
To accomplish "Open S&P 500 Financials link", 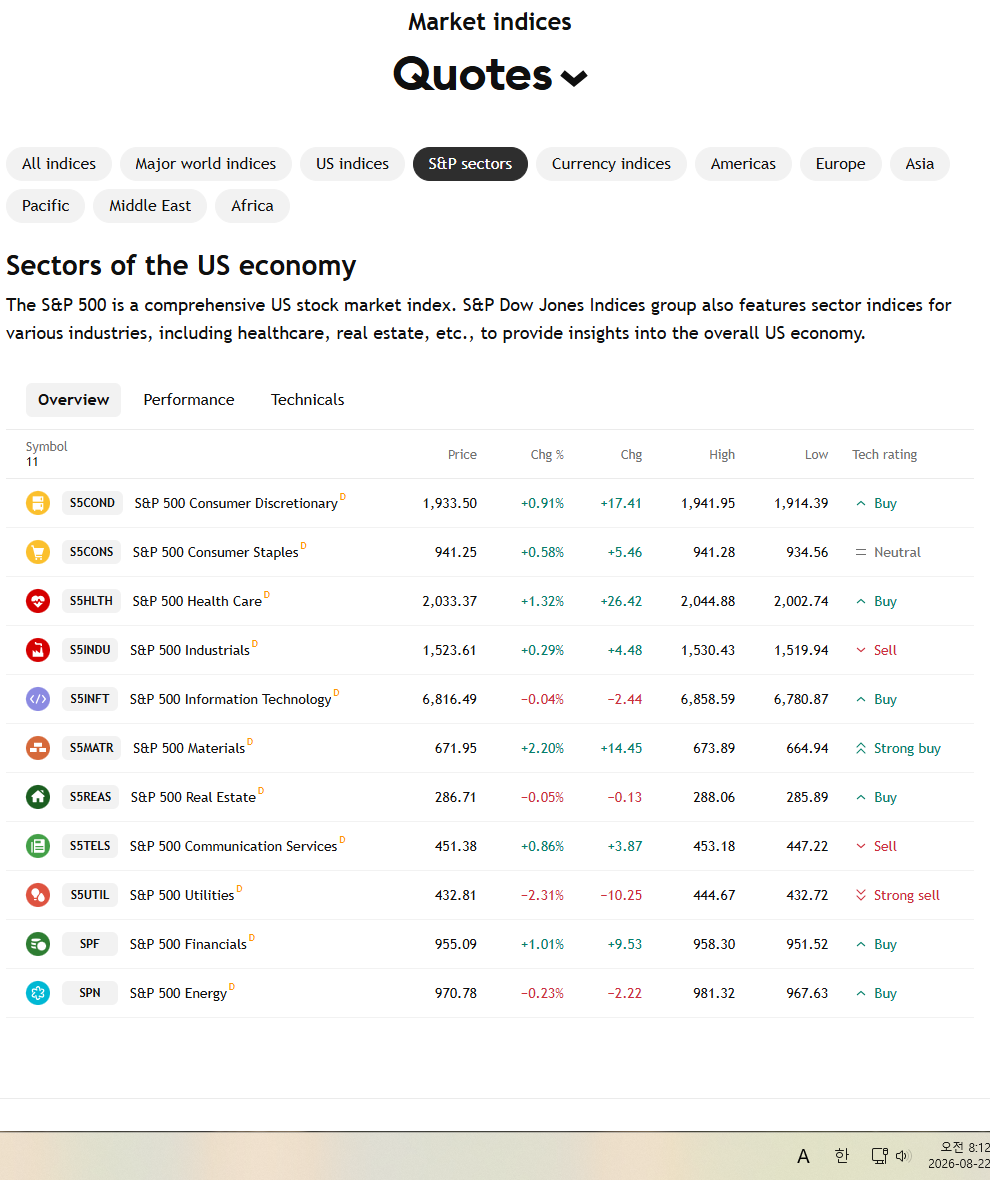I will point(188,944).
